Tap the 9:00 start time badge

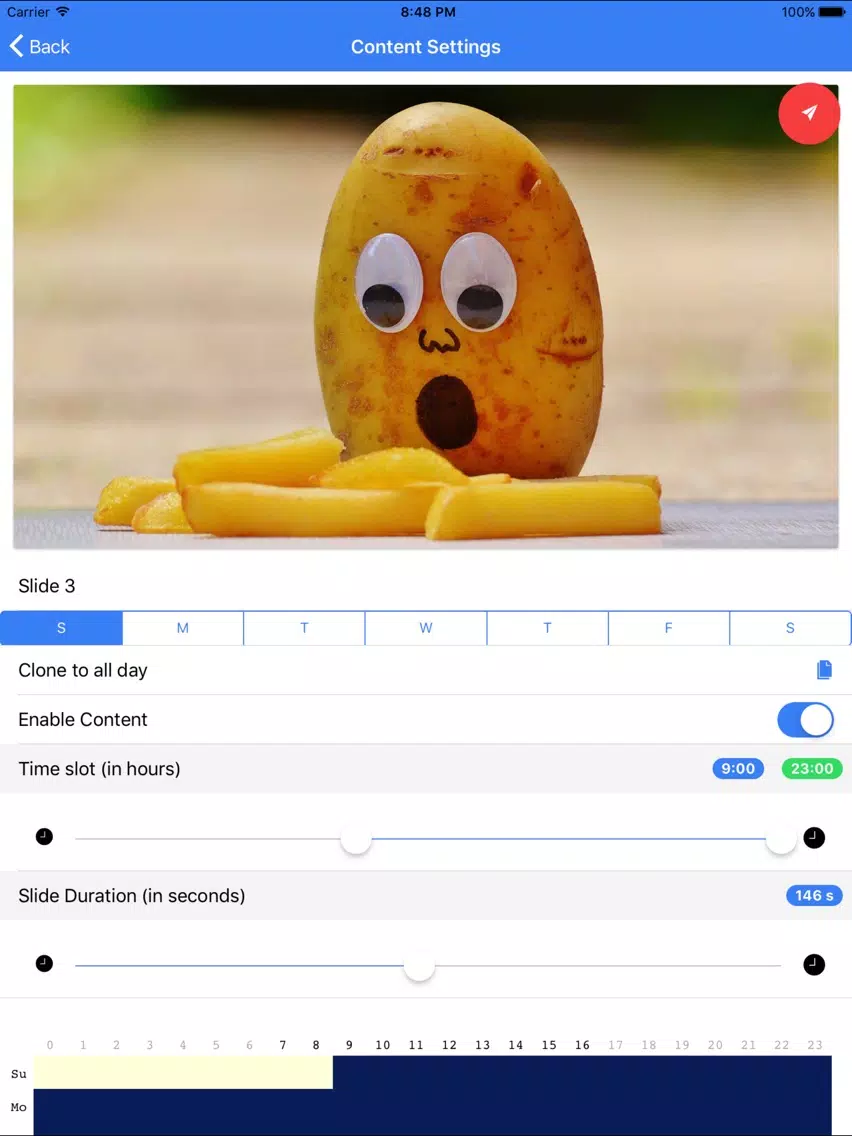(738, 769)
